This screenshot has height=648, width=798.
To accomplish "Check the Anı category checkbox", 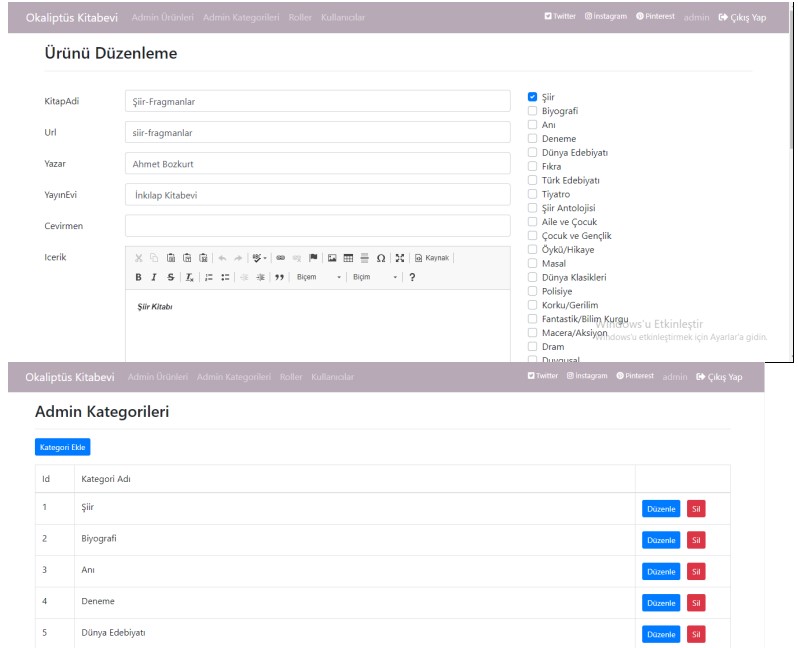I will pyautogui.click(x=532, y=124).
